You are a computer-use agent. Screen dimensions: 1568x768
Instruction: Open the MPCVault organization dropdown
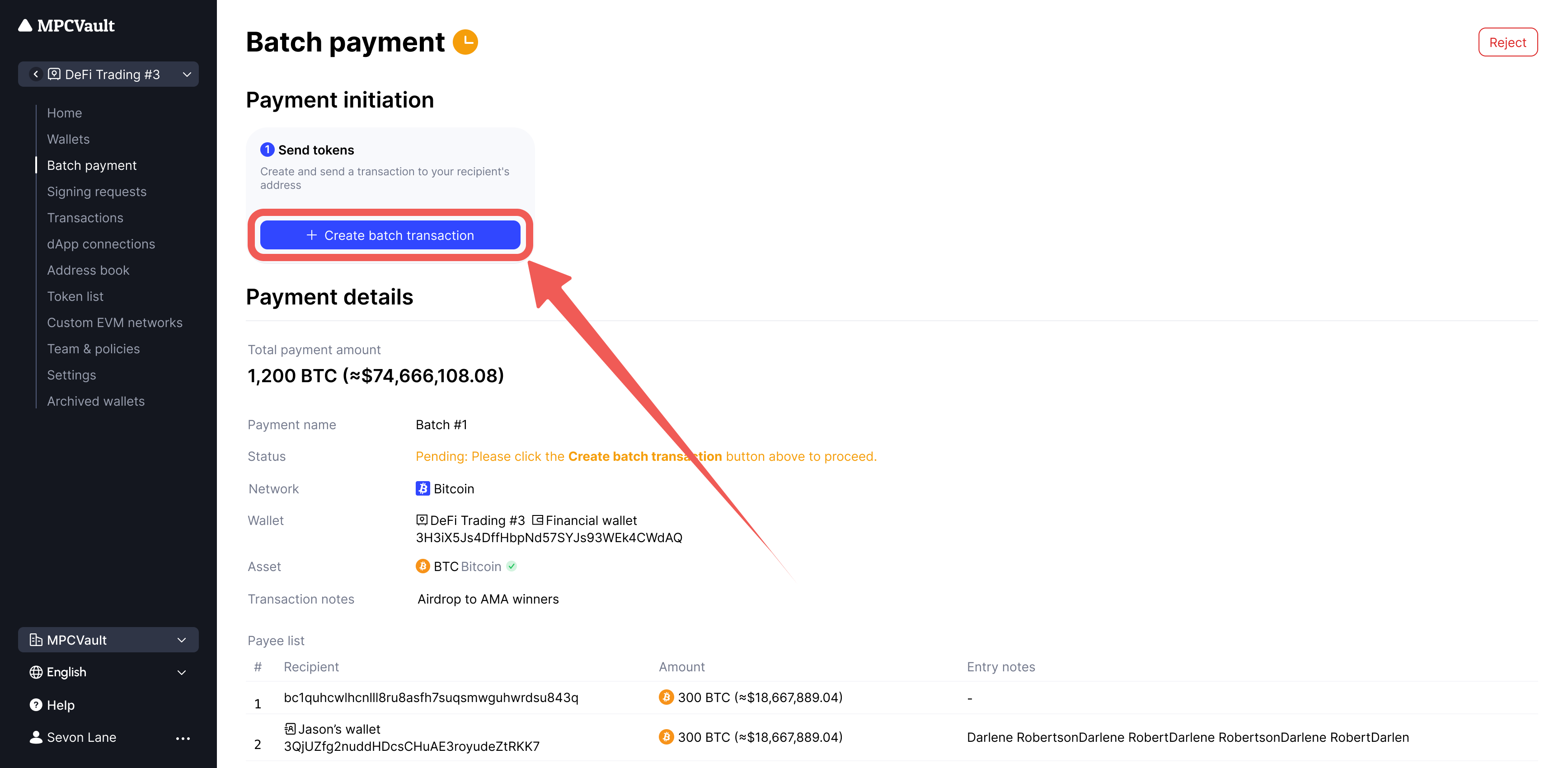point(181,640)
